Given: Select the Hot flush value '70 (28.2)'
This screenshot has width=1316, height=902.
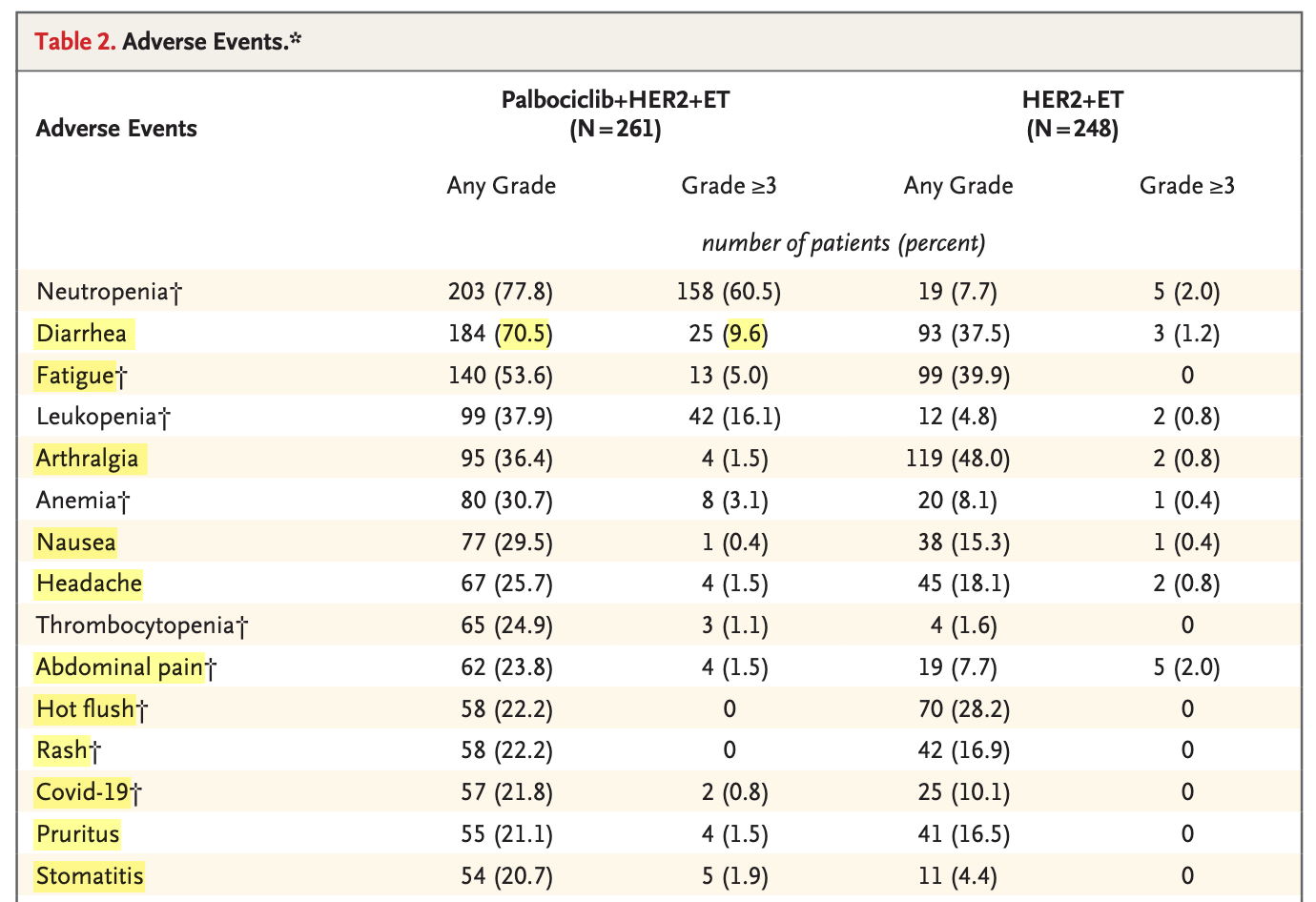Looking at the screenshot, I should [x=963, y=709].
